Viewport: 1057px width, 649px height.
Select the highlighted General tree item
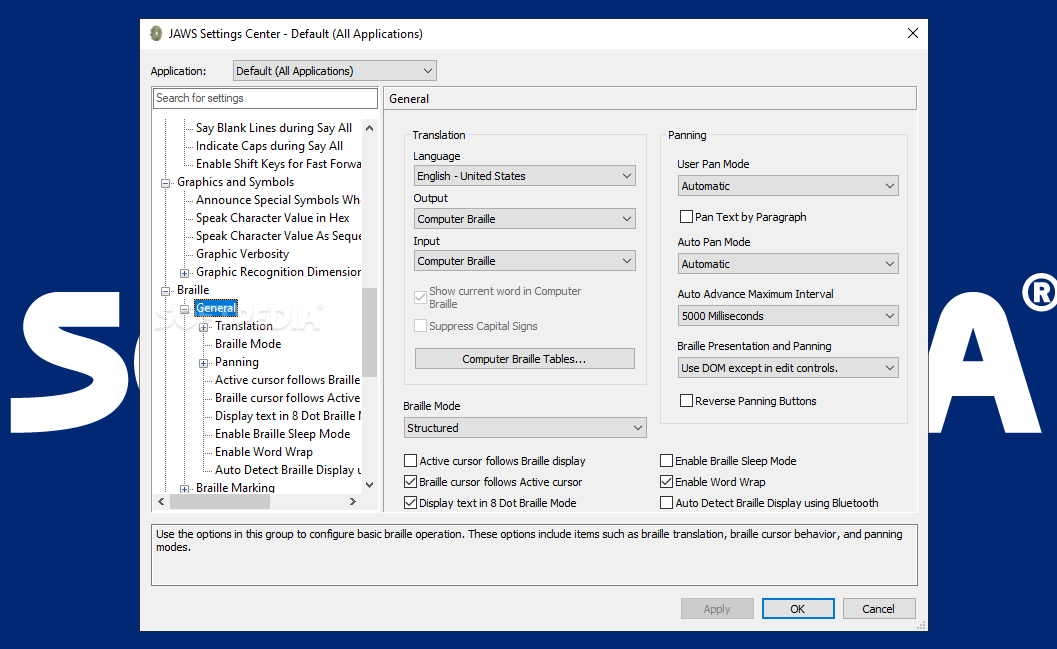pyautogui.click(x=216, y=308)
